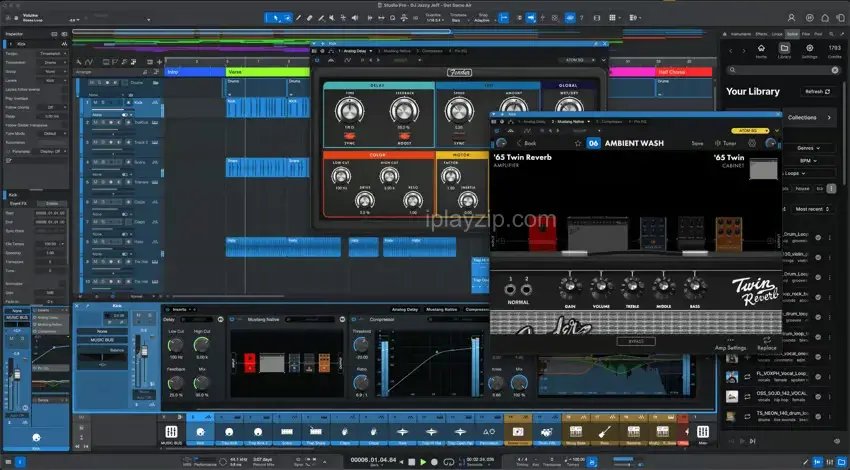Screen dimensions: 850x470
Task: Toggle autoscroll blue toolbar button
Action: [531, 18]
